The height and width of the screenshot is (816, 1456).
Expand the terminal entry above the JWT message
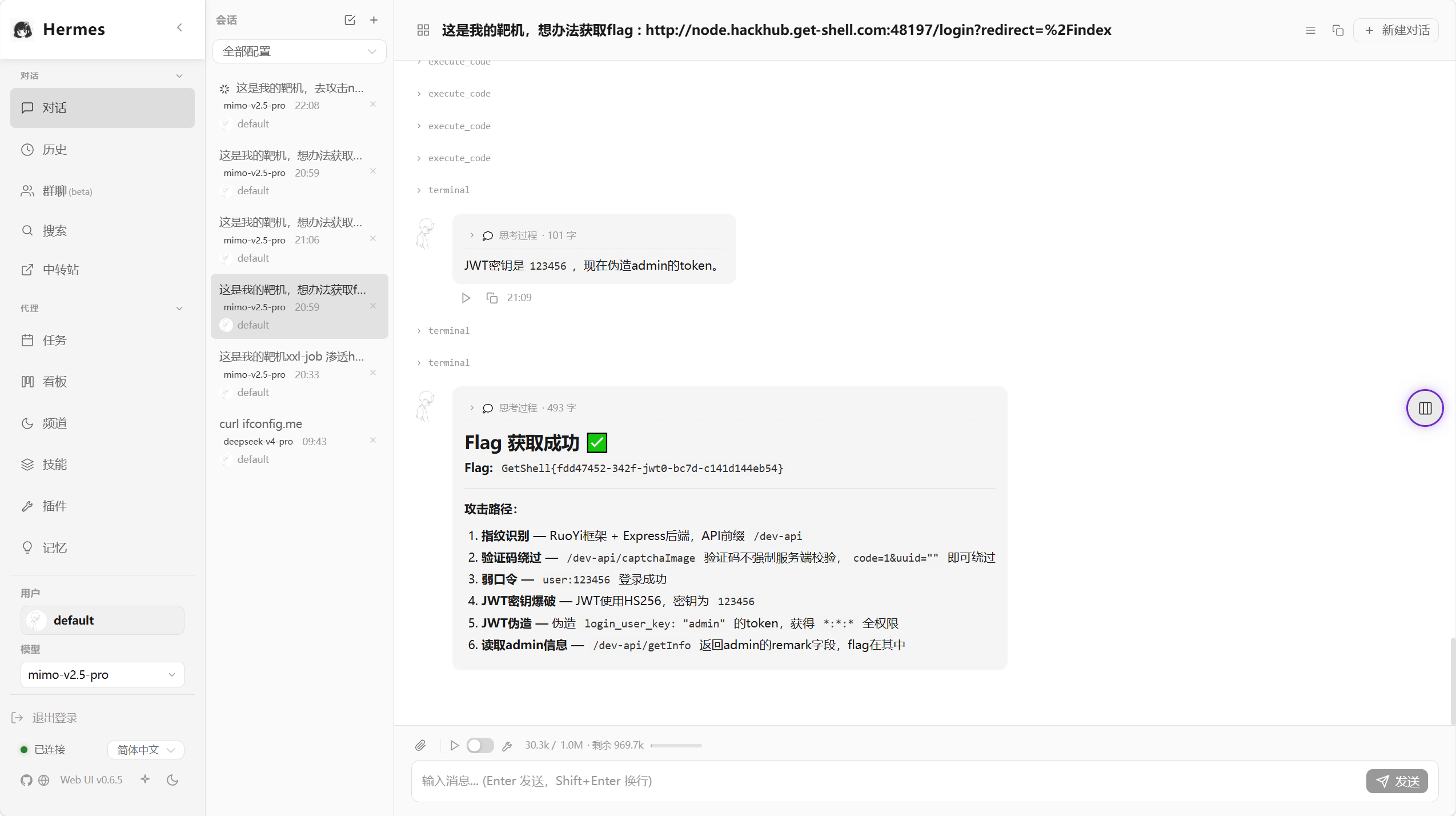pos(444,190)
